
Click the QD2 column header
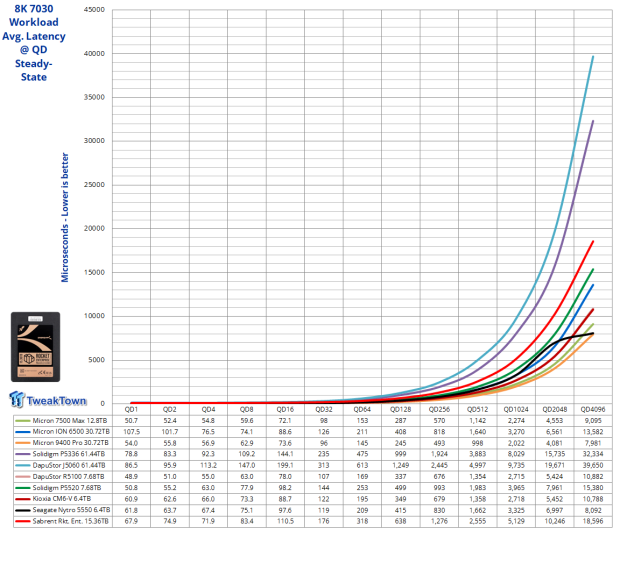[x=170, y=409]
